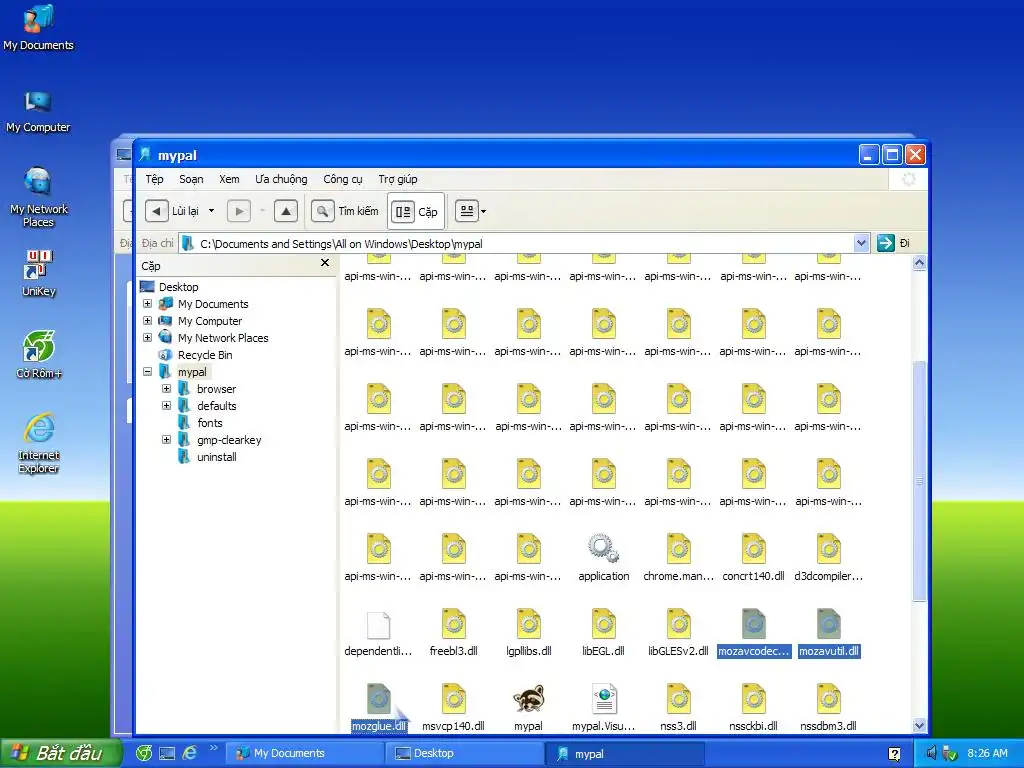1024x768 pixels.
Task: Select the mozglue.dll file icon
Action: coord(379,699)
